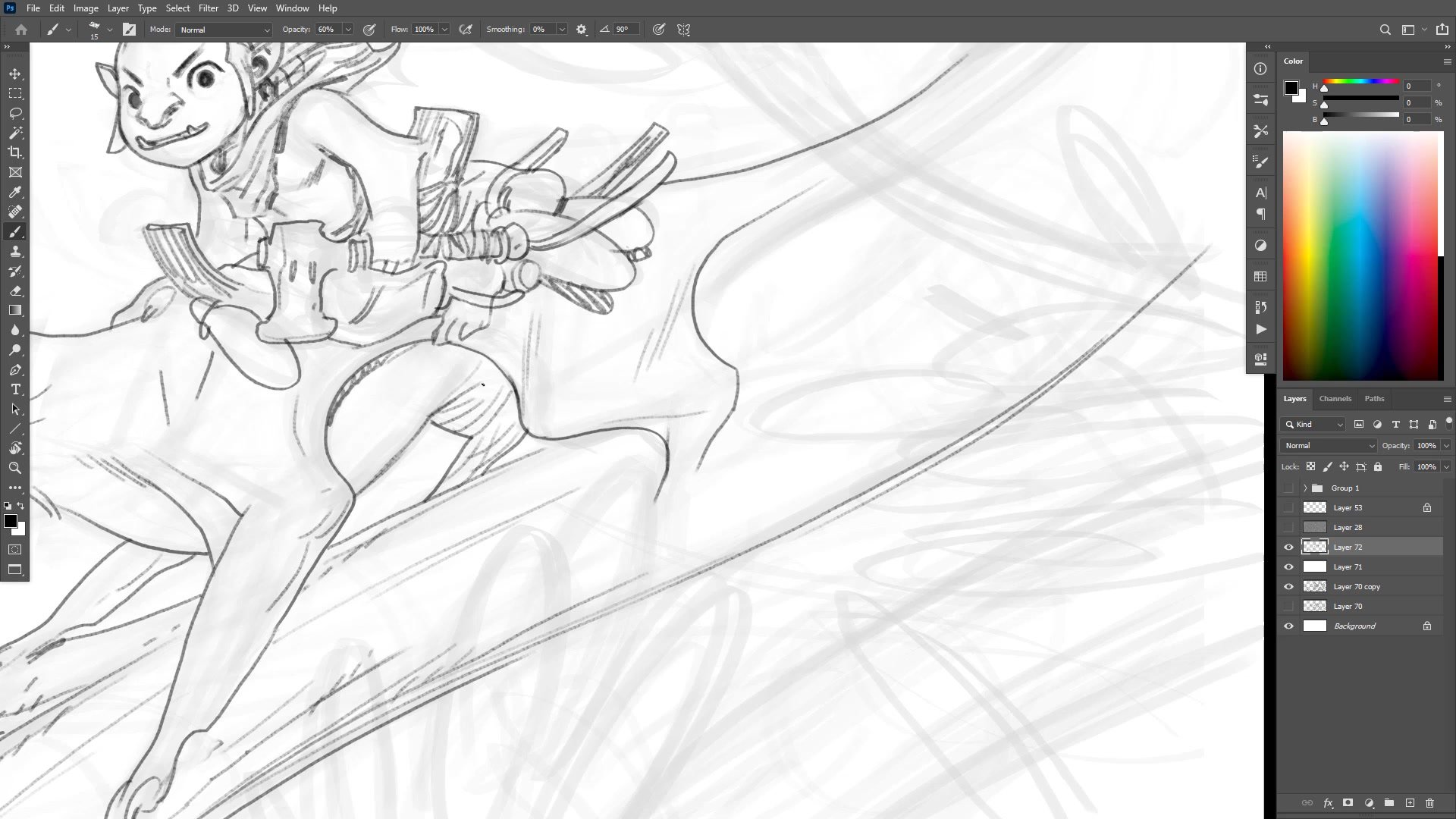Switch to the Channels tab

(1335, 398)
